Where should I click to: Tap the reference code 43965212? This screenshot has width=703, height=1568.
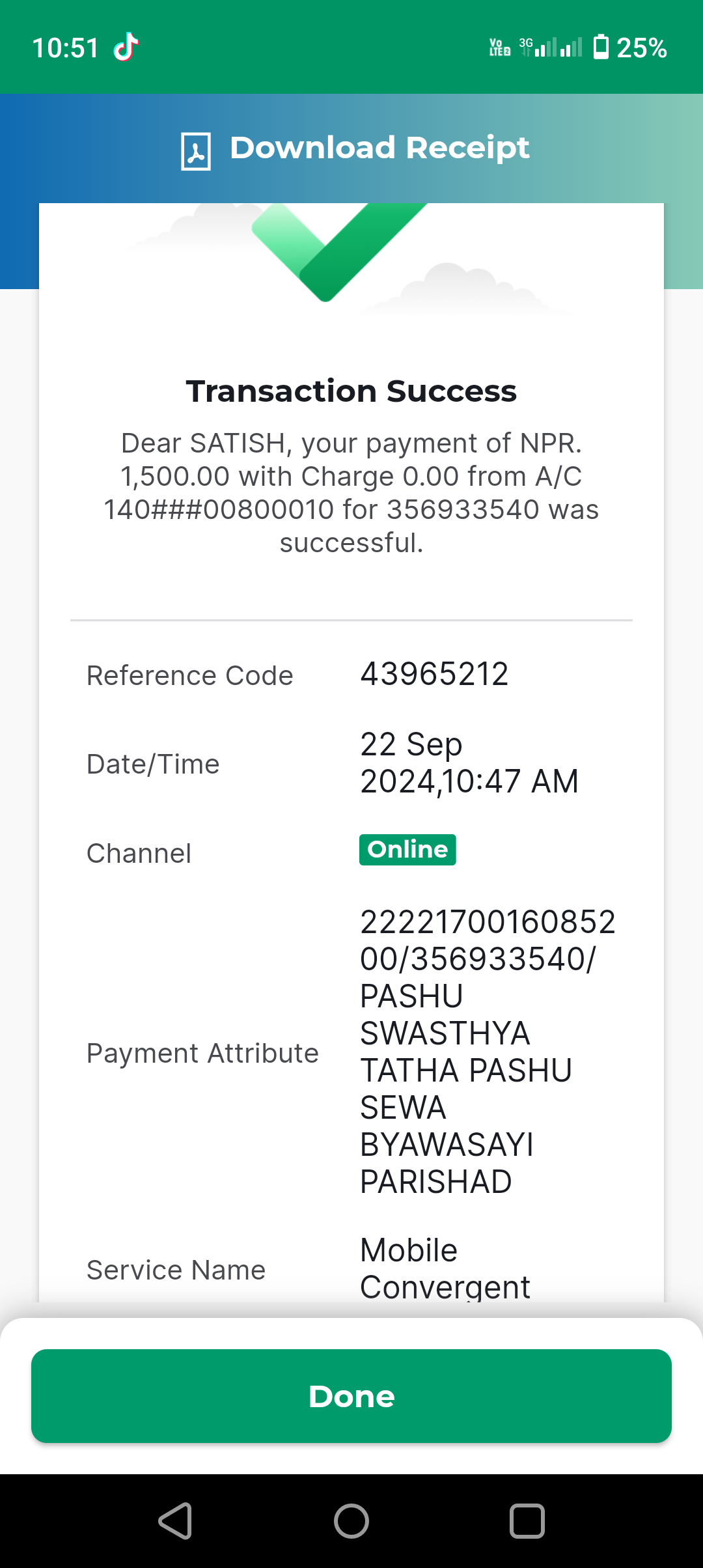coord(434,674)
